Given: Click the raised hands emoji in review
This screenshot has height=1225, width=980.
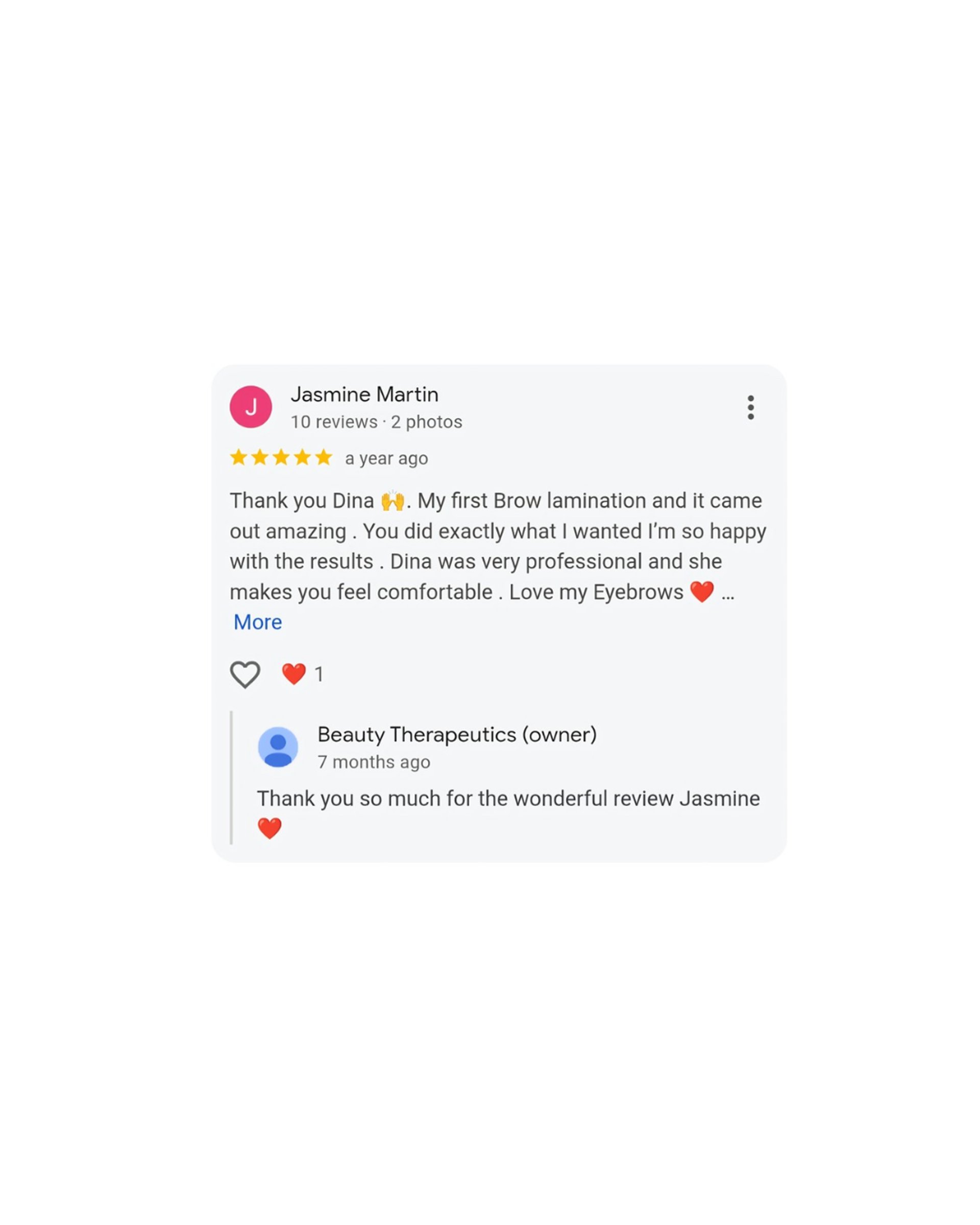Looking at the screenshot, I should pyautogui.click(x=393, y=501).
